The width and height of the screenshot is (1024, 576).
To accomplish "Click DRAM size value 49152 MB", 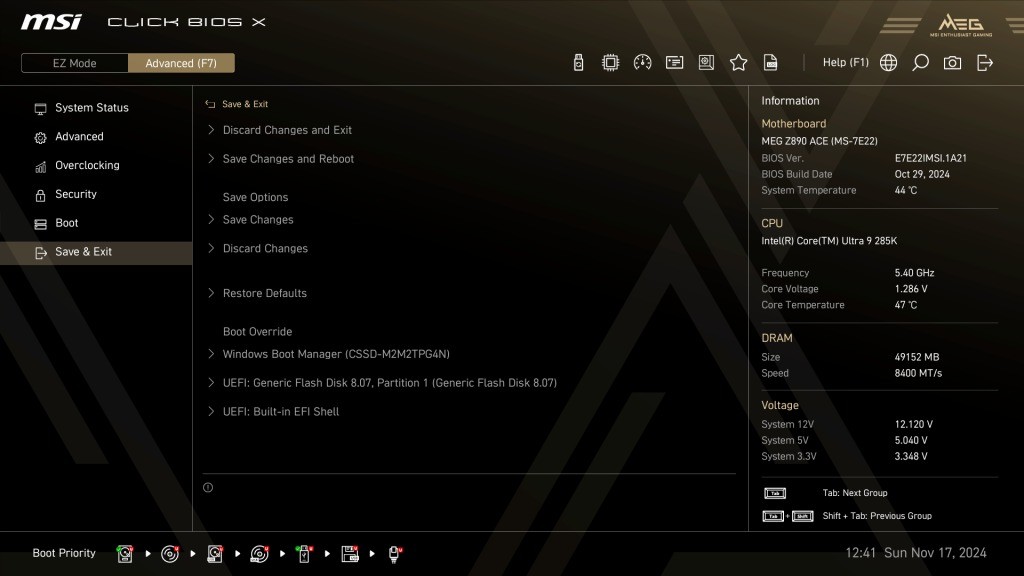I will 916,357.
